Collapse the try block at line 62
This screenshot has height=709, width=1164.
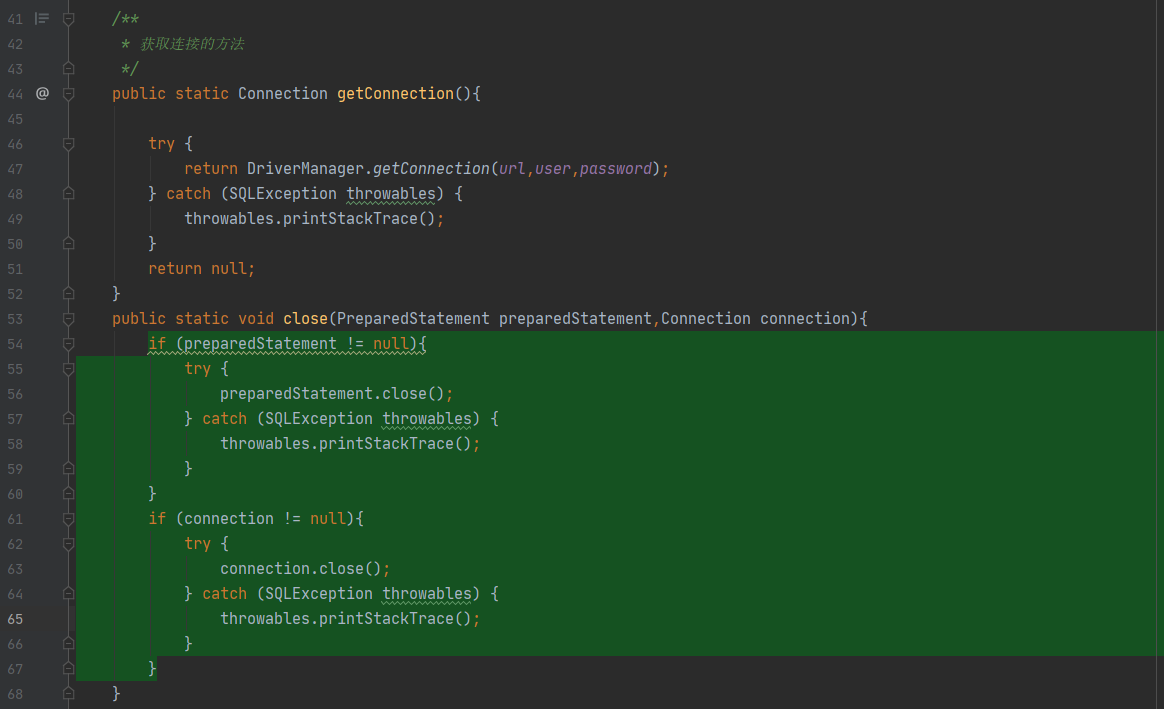pos(68,544)
